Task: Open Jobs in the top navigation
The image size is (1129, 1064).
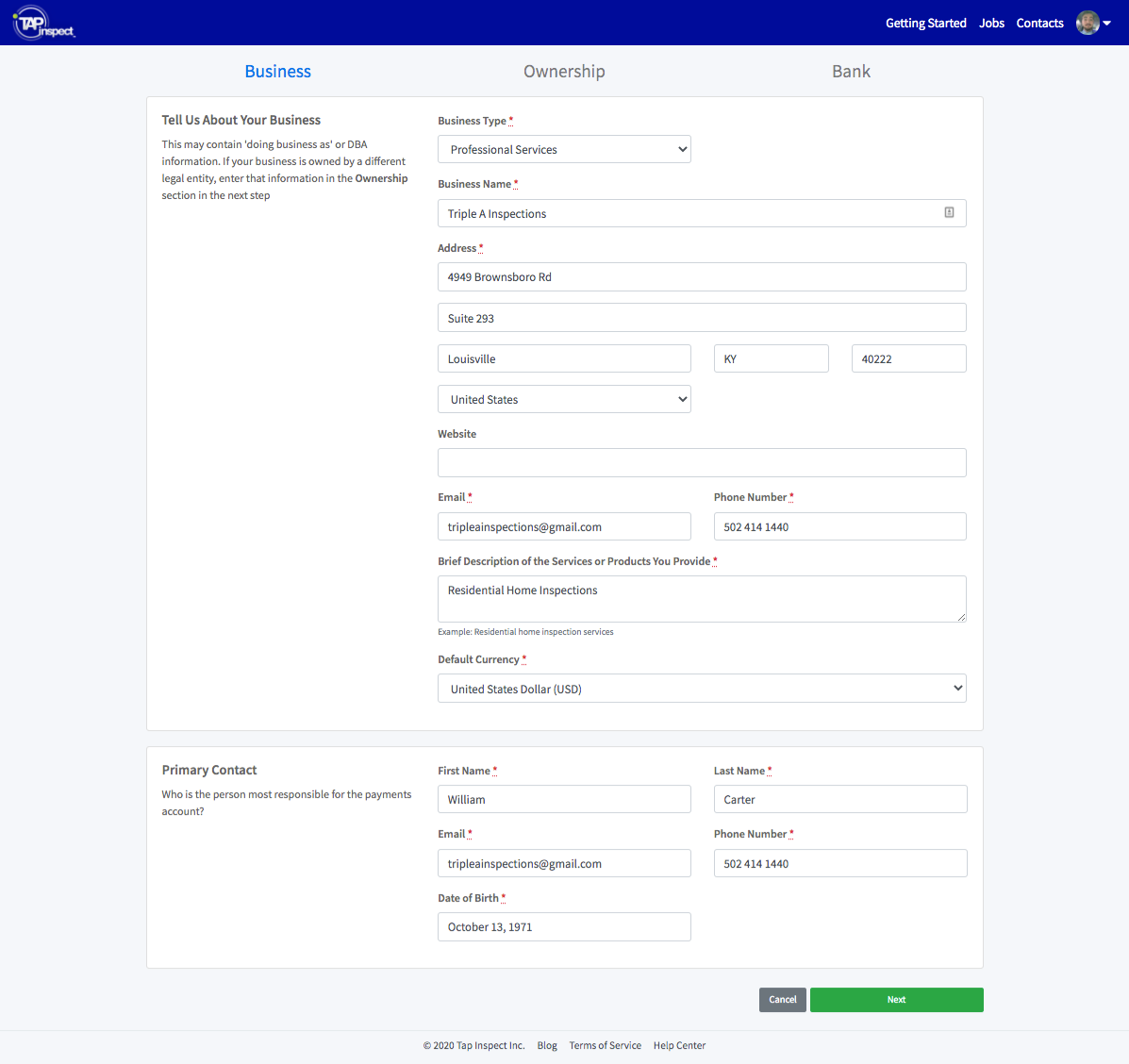Action: pyautogui.click(x=991, y=23)
